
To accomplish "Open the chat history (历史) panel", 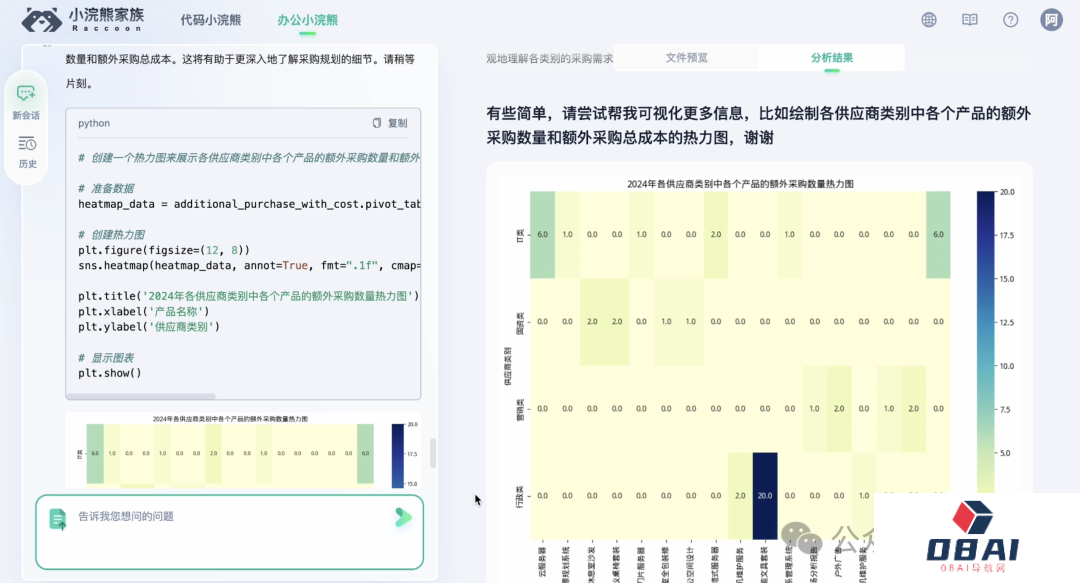I will pos(27,152).
